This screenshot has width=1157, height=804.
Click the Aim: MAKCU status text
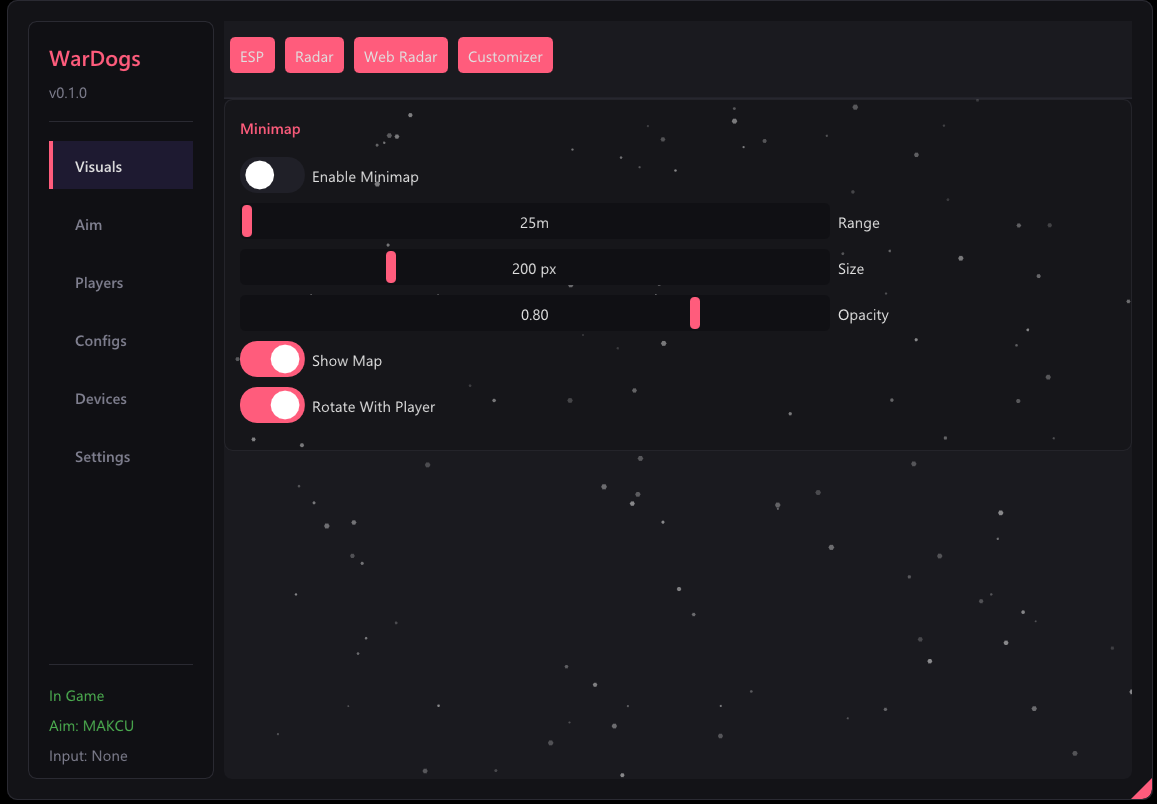pyautogui.click(x=91, y=726)
